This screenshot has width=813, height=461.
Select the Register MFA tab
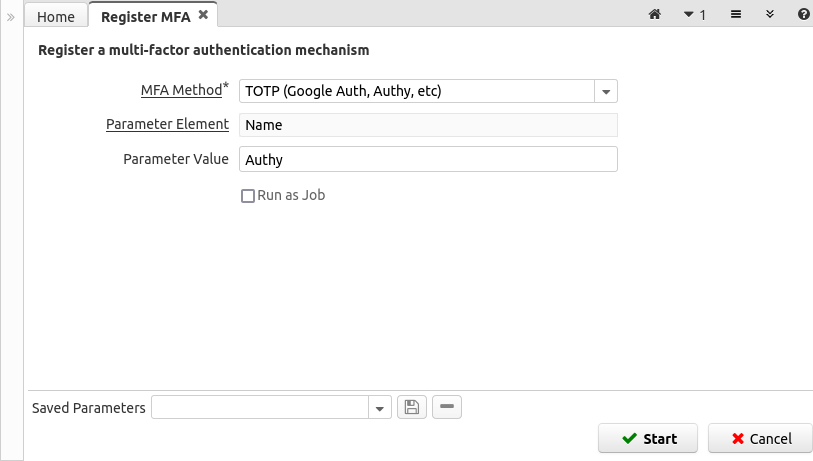[145, 17]
